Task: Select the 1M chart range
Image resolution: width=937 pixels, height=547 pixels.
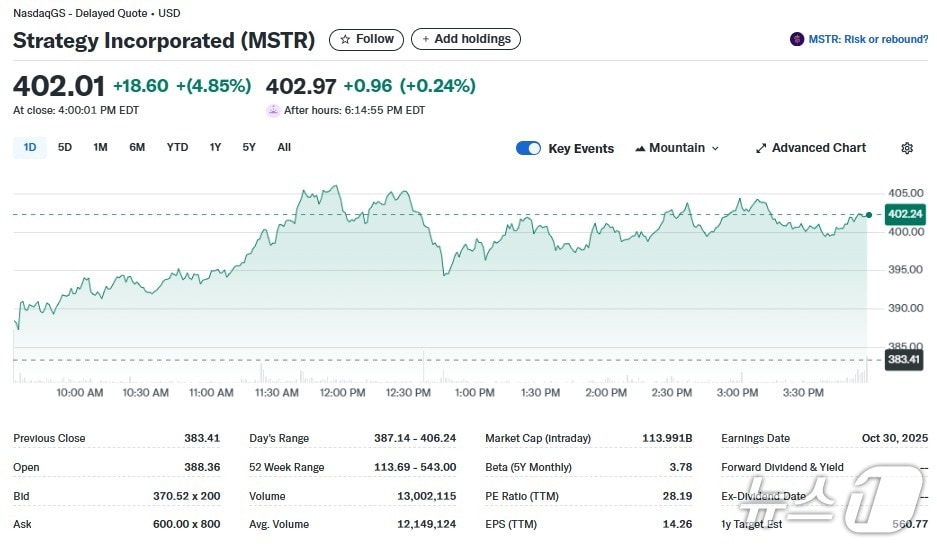Action: click(x=100, y=147)
